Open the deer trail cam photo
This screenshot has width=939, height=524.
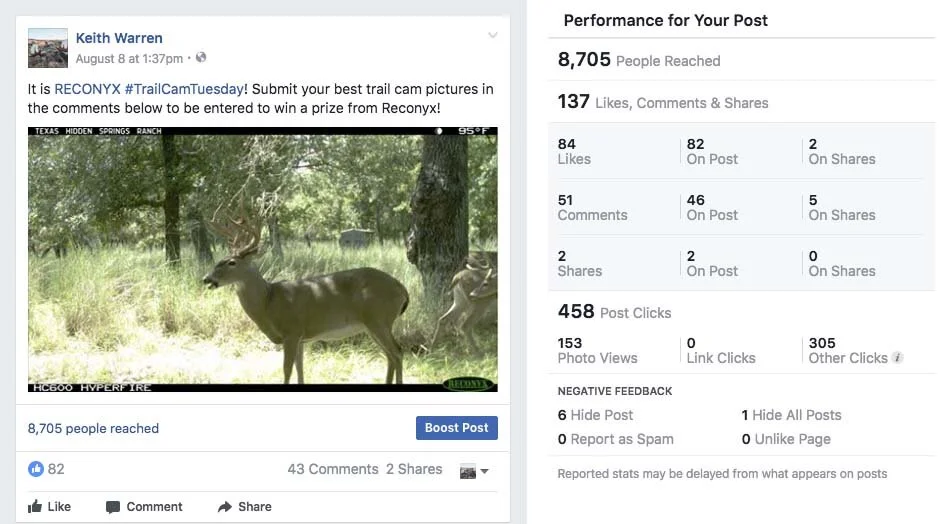click(x=262, y=259)
